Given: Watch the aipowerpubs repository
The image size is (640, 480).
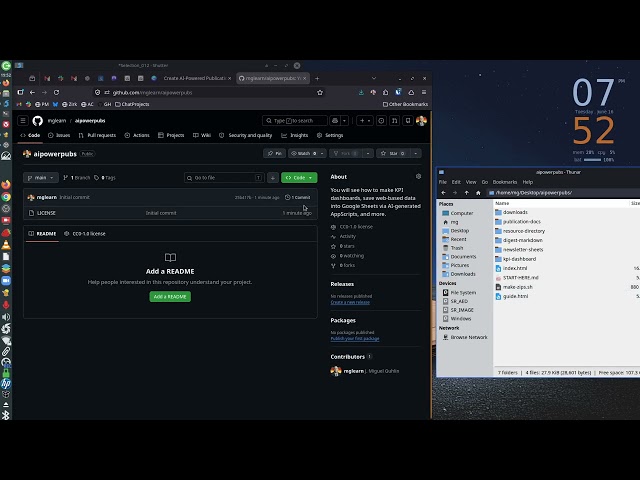Looking at the screenshot, I should coord(304,153).
